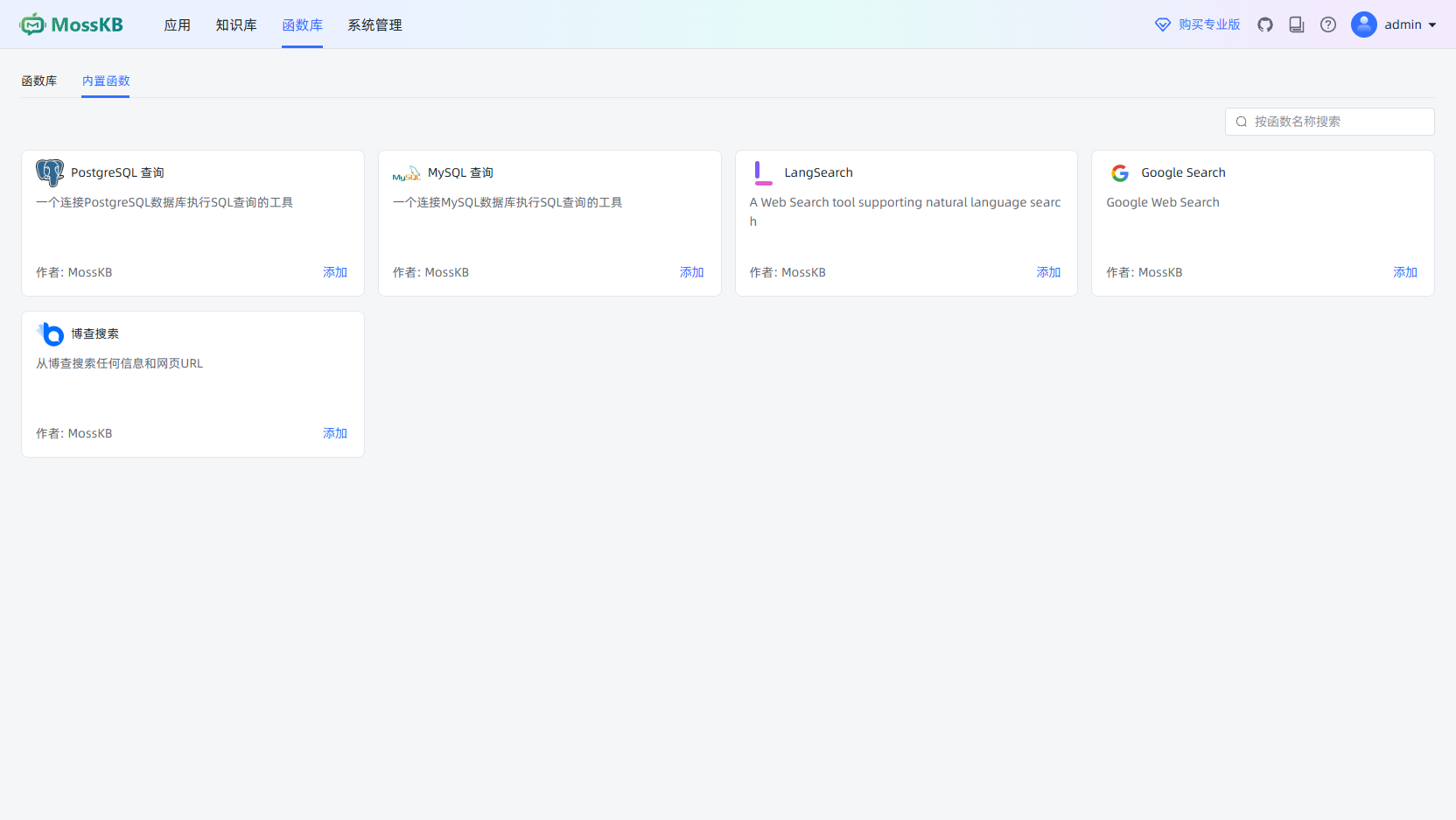Click the LangSearch natural language description
Screen dimensions: 1456x820
[905, 212]
